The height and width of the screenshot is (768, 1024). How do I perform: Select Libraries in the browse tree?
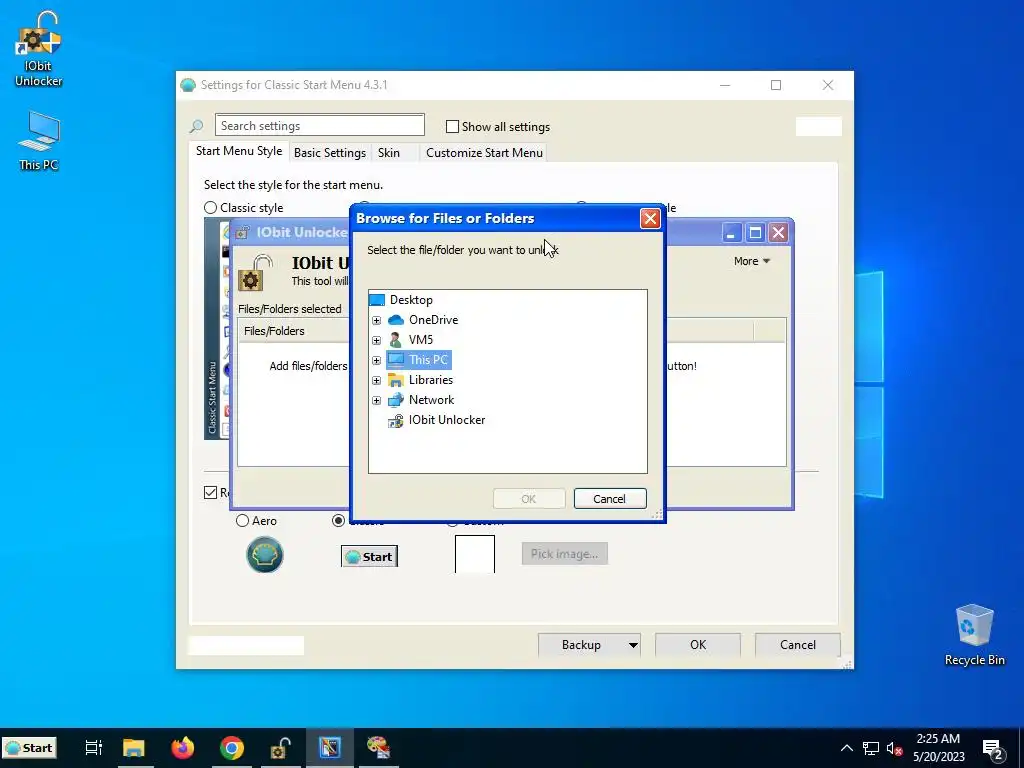[x=430, y=380]
